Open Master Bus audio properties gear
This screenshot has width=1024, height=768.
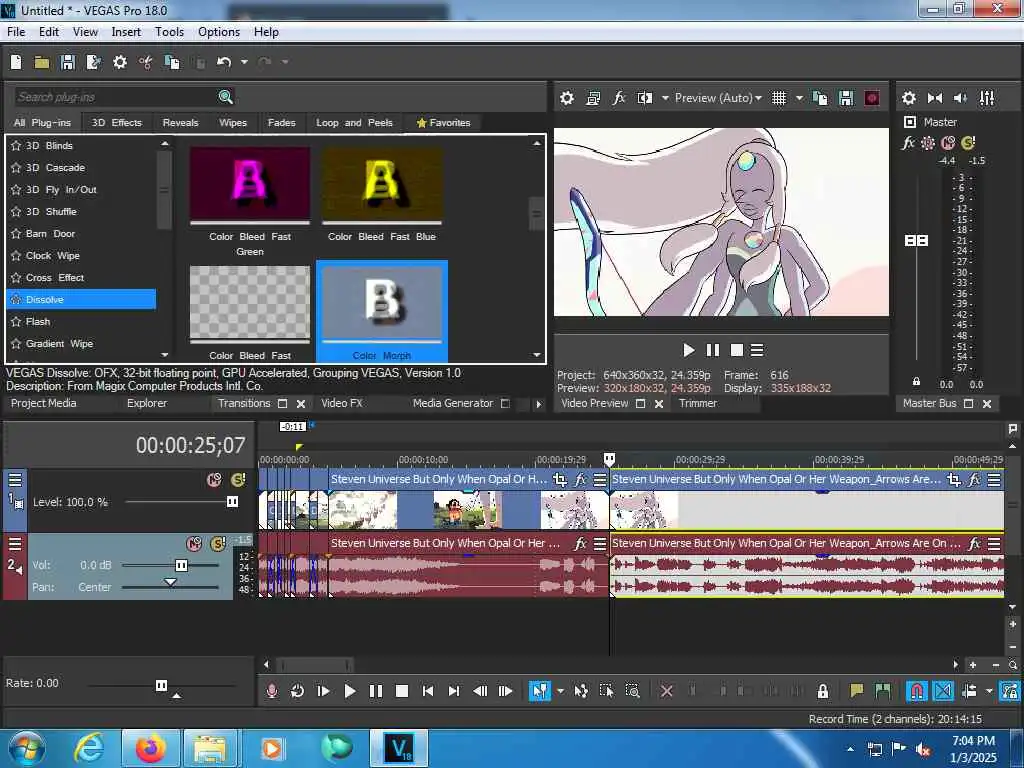[908, 98]
